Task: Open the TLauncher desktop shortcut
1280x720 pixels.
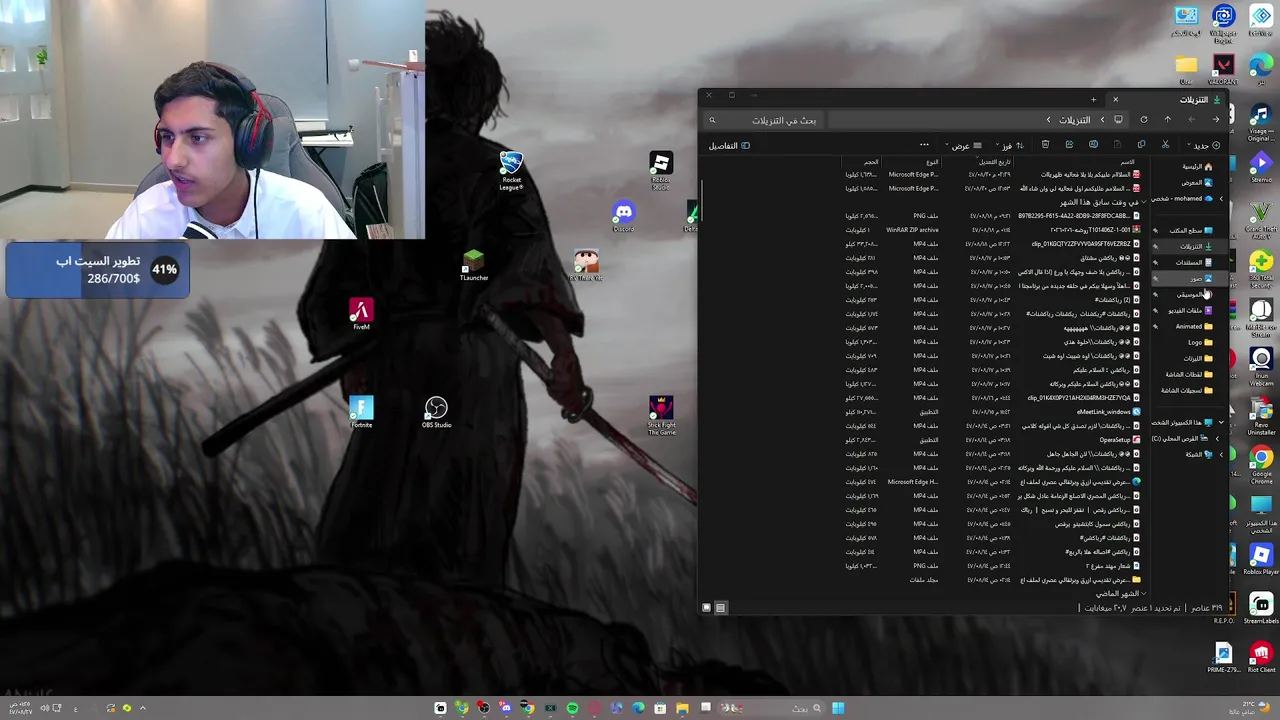Action: tap(474, 265)
